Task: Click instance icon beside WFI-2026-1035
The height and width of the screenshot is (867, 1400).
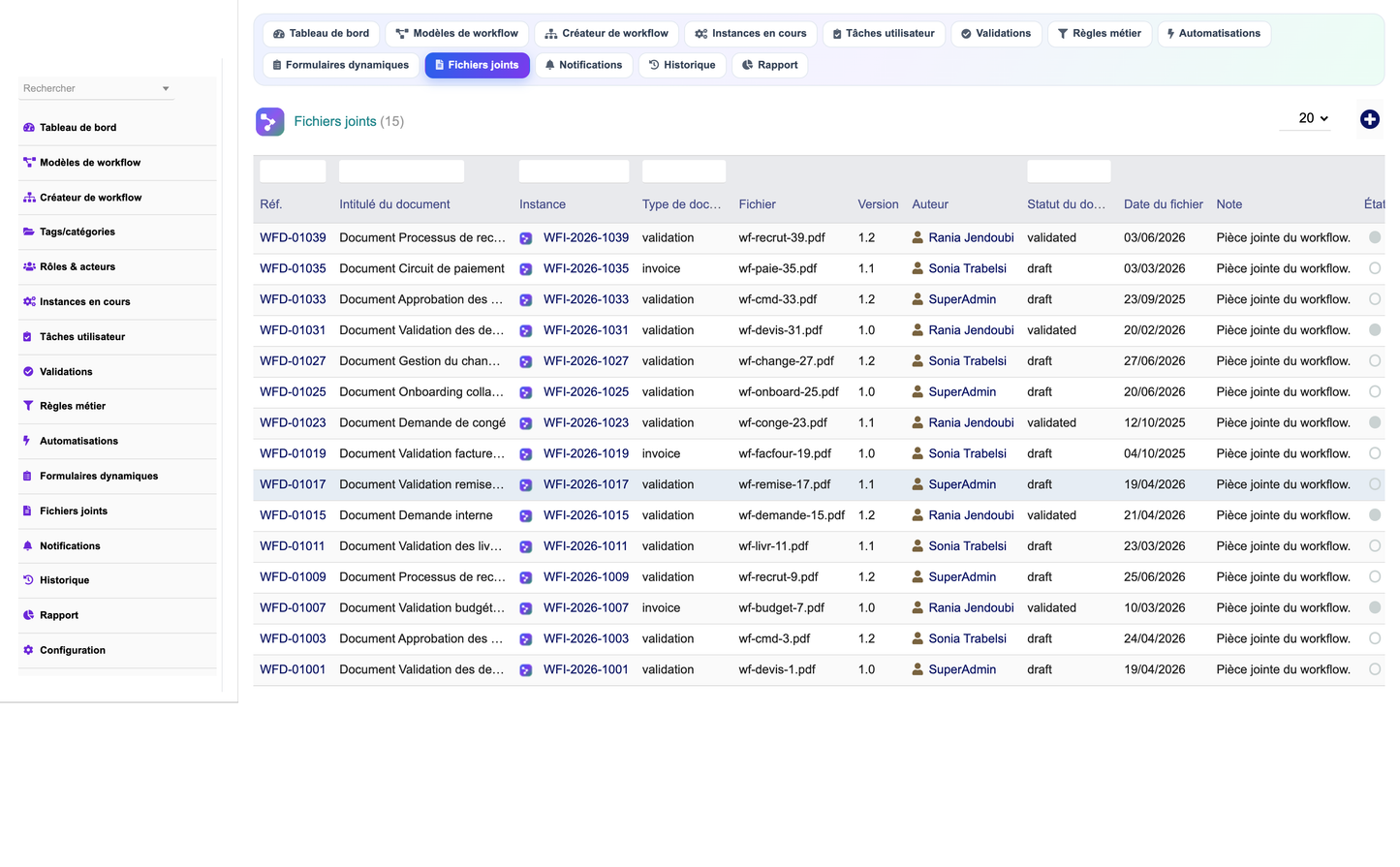Action: click(526, 269)
